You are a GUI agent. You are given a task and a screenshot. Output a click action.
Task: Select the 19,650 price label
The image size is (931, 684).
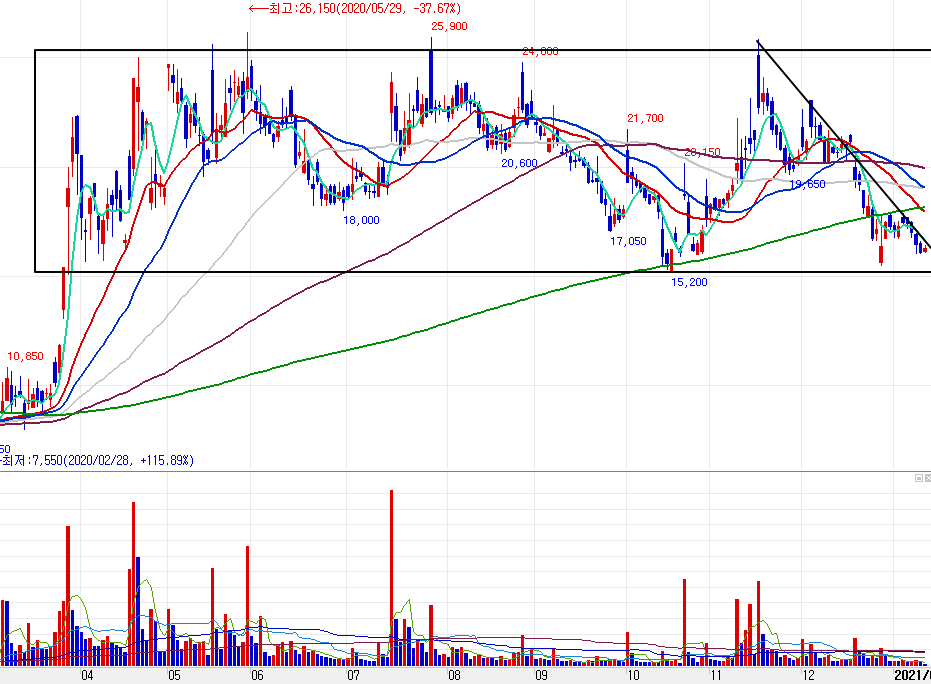[808, 184]
